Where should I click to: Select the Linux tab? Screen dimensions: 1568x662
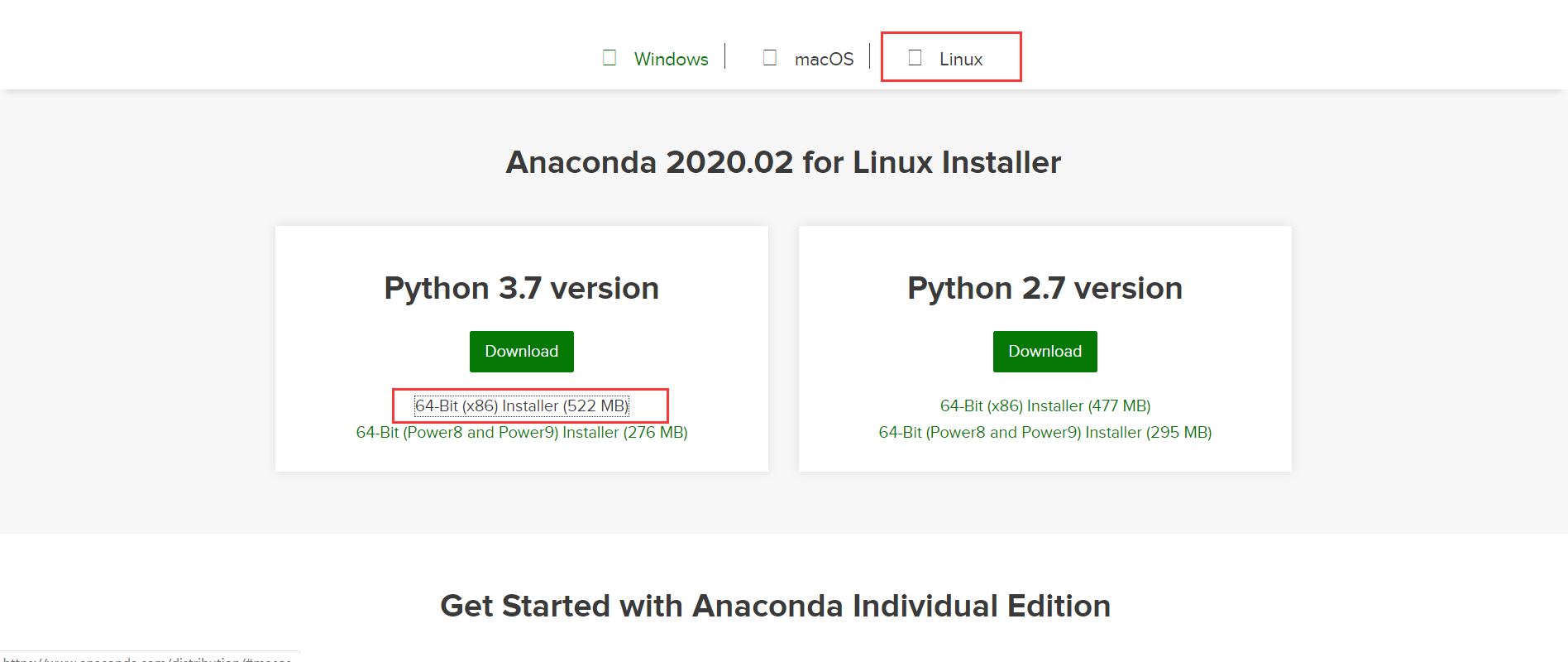(961, 59)
